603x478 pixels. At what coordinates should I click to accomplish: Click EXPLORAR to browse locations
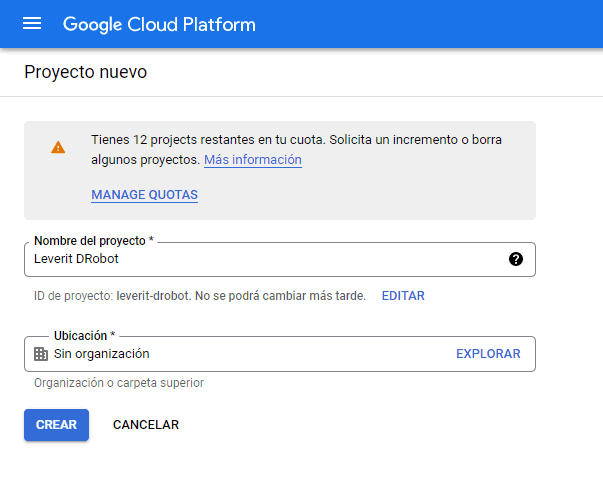click(488, 354)
